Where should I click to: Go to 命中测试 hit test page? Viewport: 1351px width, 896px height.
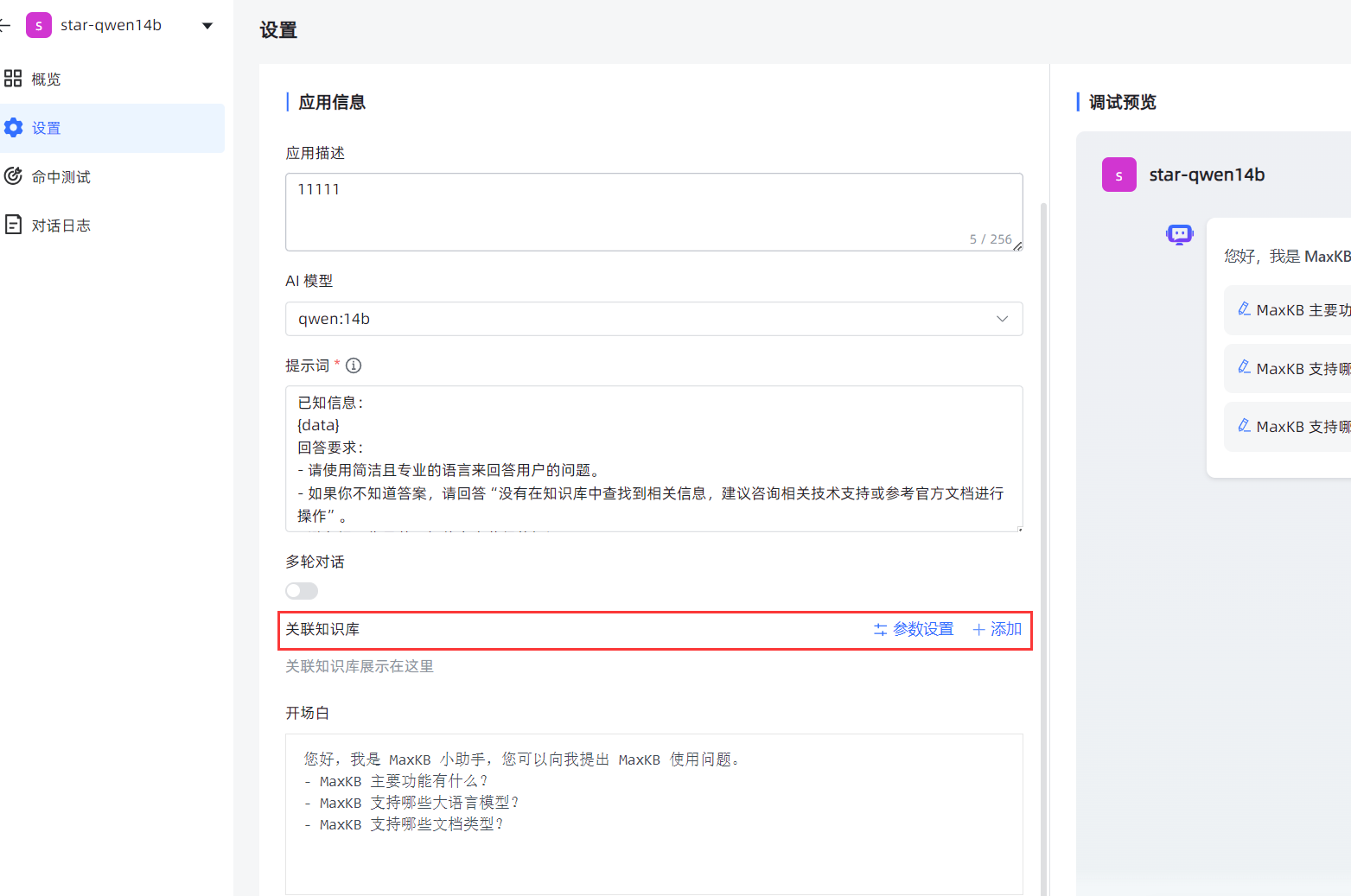[112, 177]
